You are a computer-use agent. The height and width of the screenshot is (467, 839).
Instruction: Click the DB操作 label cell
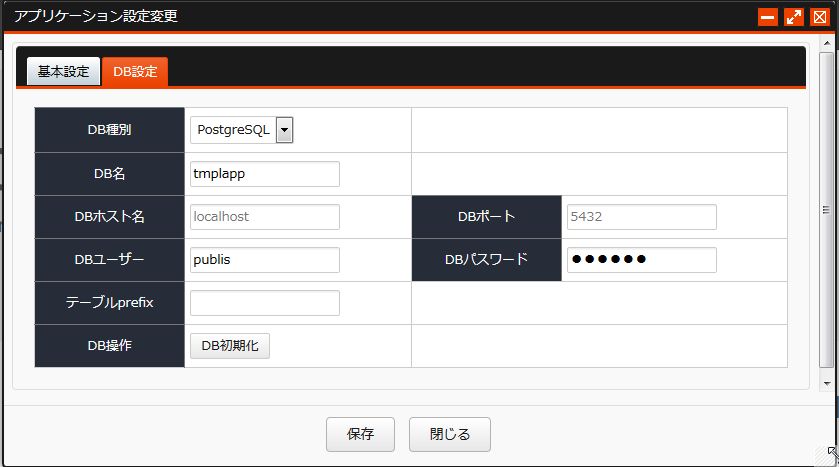coord(110,346)
